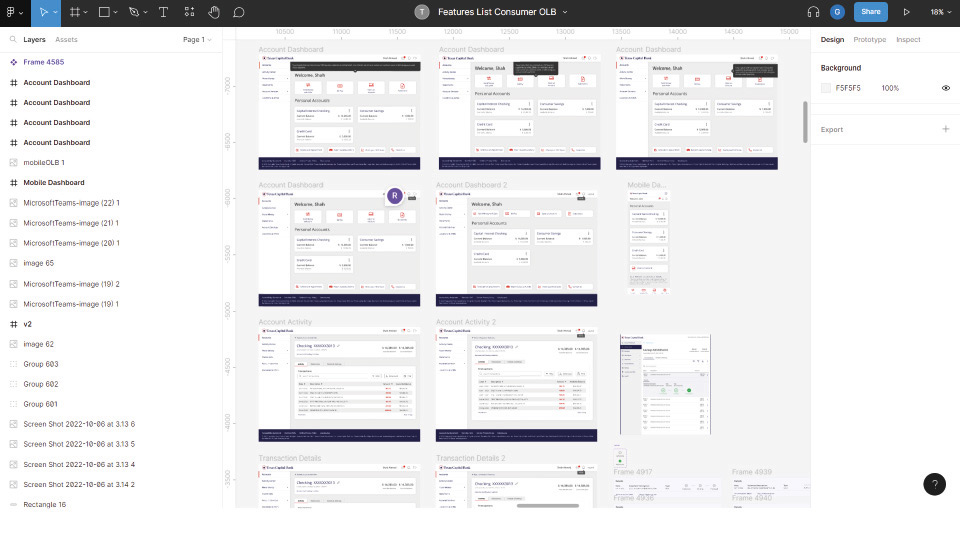Present the prototype with play button
The height and width of the screenshot is (540, 960).
click(x=906, y=12)
